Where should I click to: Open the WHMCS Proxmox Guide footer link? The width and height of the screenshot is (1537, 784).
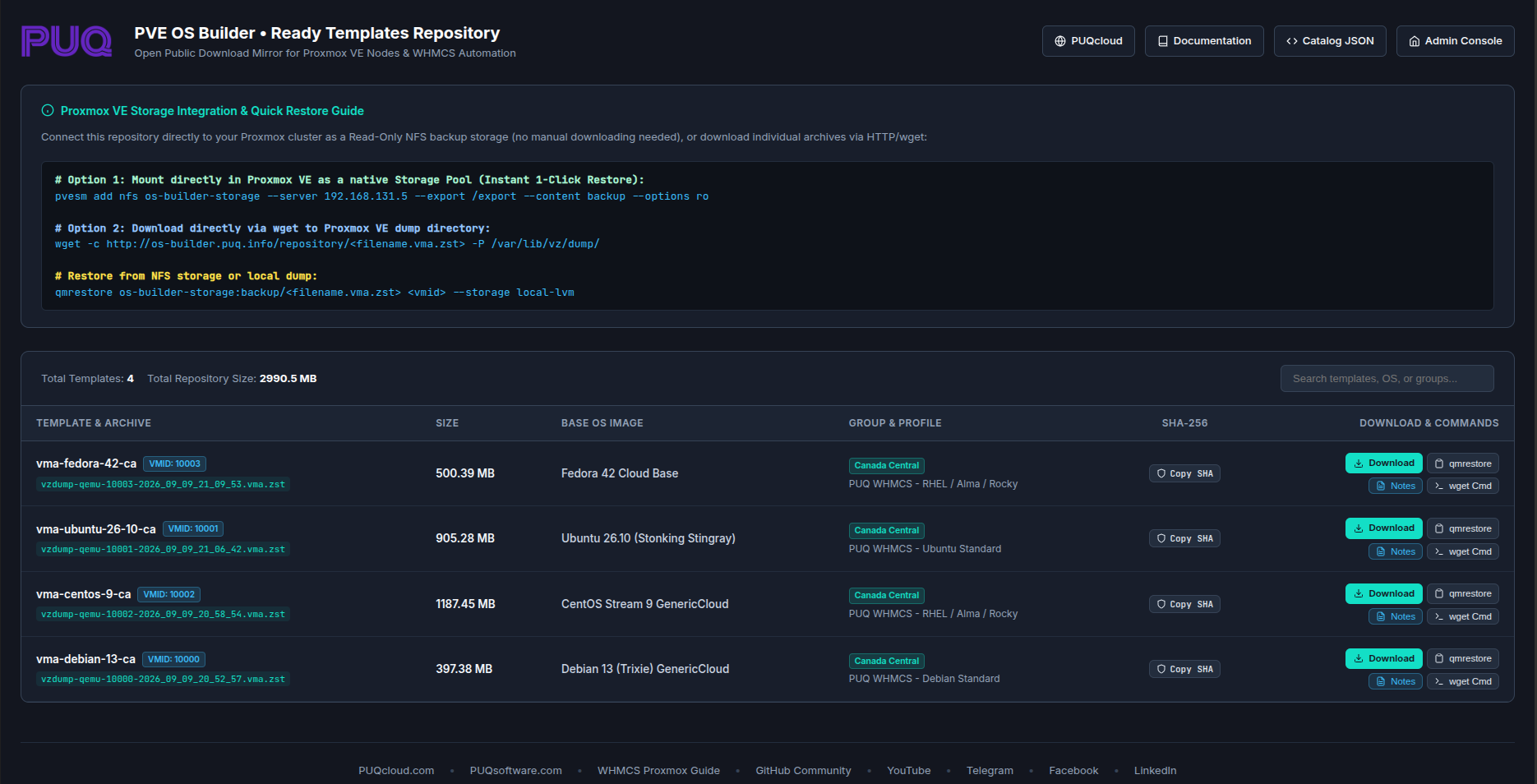click(658, 771)
